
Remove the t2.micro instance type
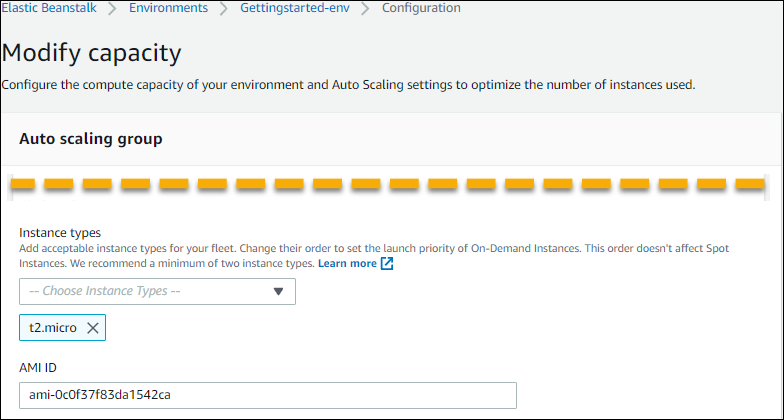point(92,328)
